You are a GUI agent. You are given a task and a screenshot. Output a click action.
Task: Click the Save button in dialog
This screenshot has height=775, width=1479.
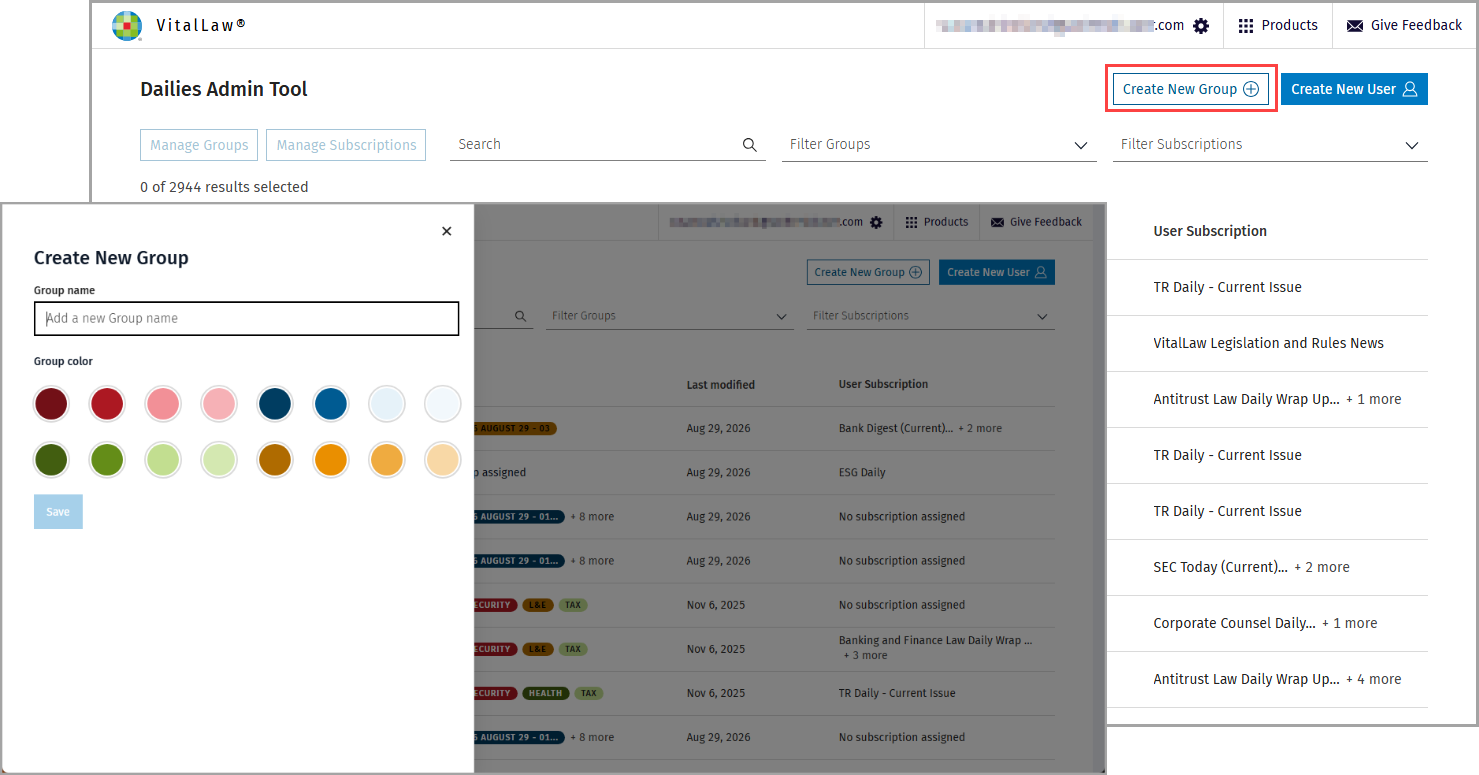tap(58, 512)
